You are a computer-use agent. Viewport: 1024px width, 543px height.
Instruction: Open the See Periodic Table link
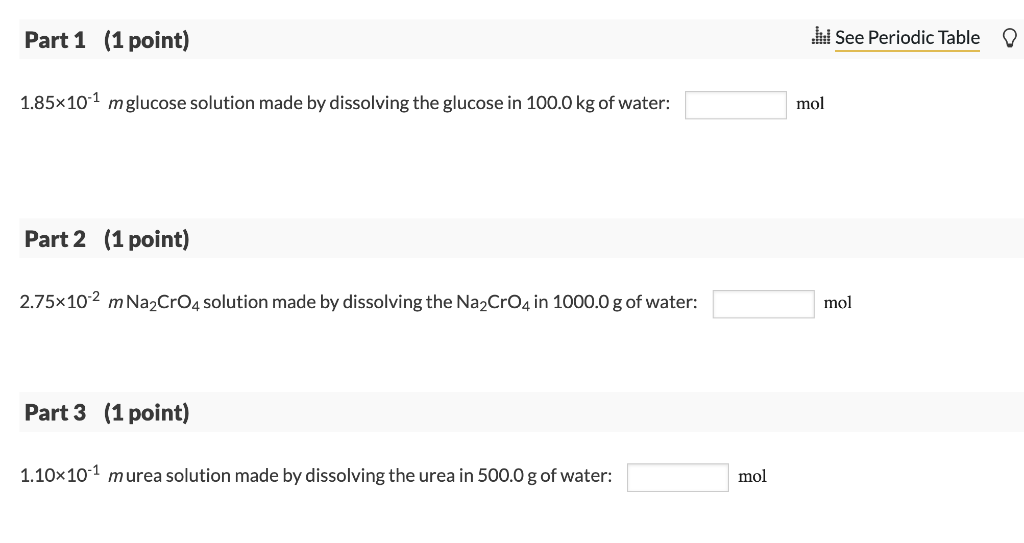pyautogui.click(x=907, y=38)
